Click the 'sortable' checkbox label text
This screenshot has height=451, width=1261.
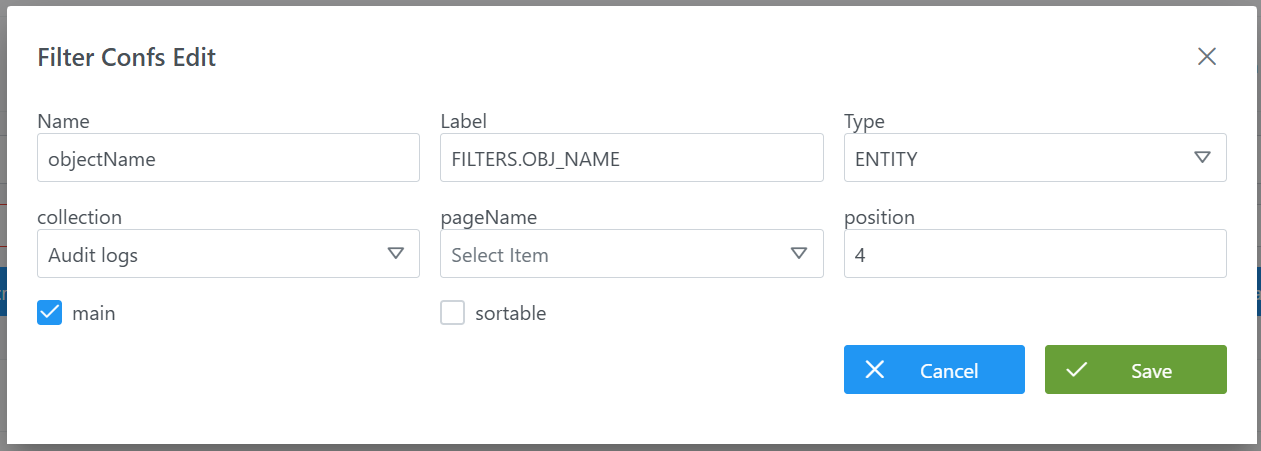pyautogui.click(x=510, y=313)
